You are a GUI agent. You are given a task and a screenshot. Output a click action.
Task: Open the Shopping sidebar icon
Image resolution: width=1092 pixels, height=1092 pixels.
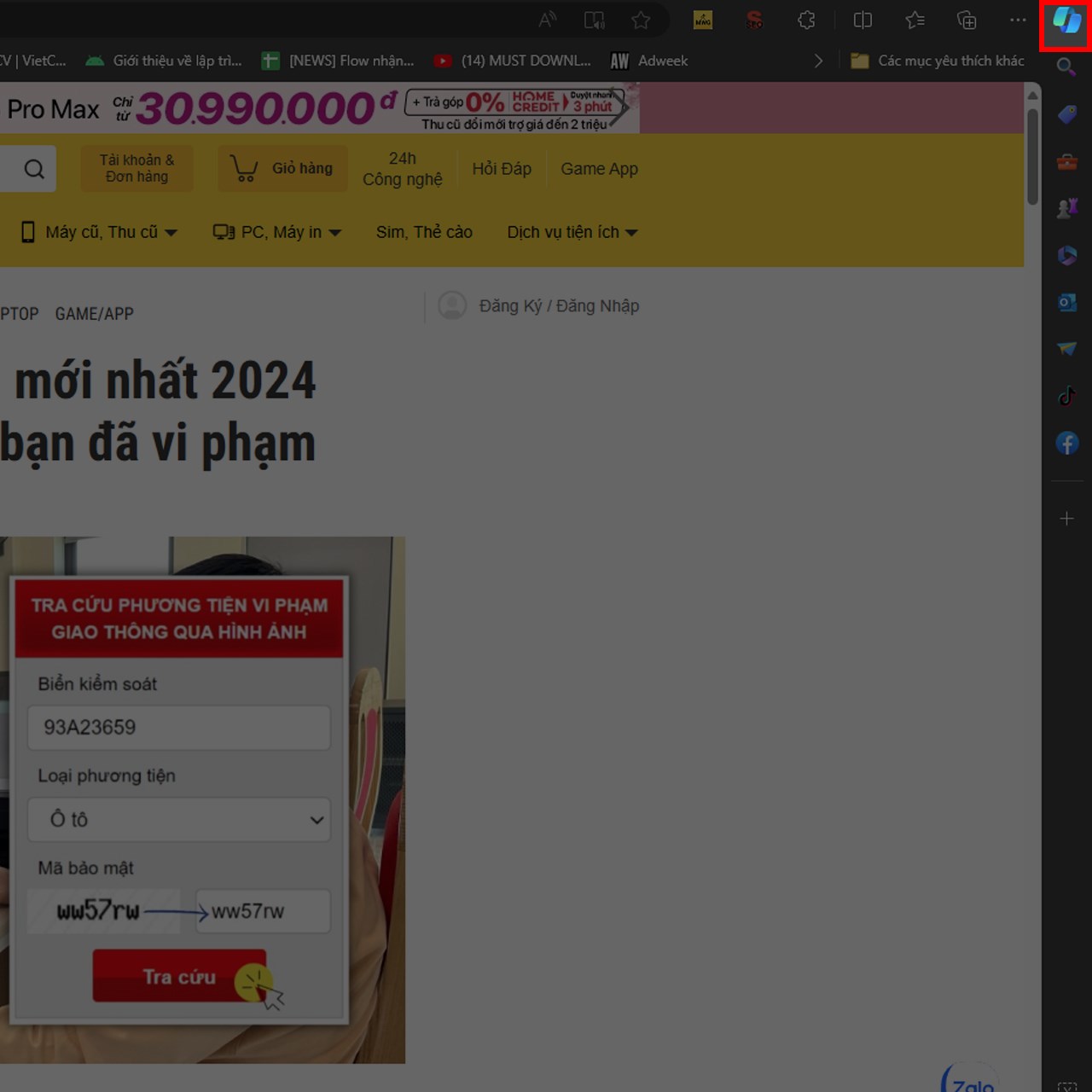click(x=1066, y=113)
